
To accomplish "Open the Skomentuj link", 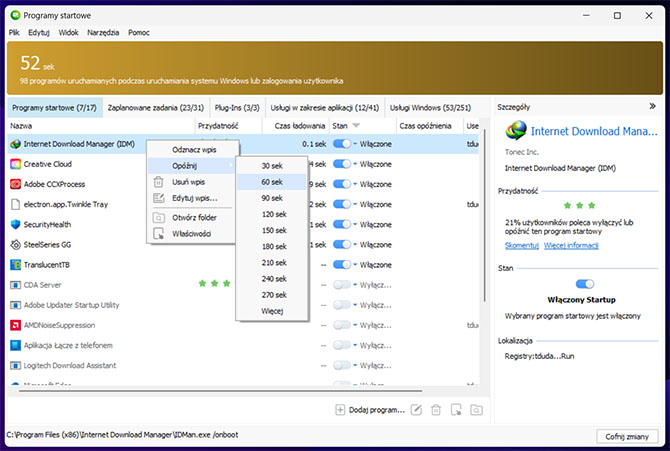I will pyautogui.click(x=522, y=245).
